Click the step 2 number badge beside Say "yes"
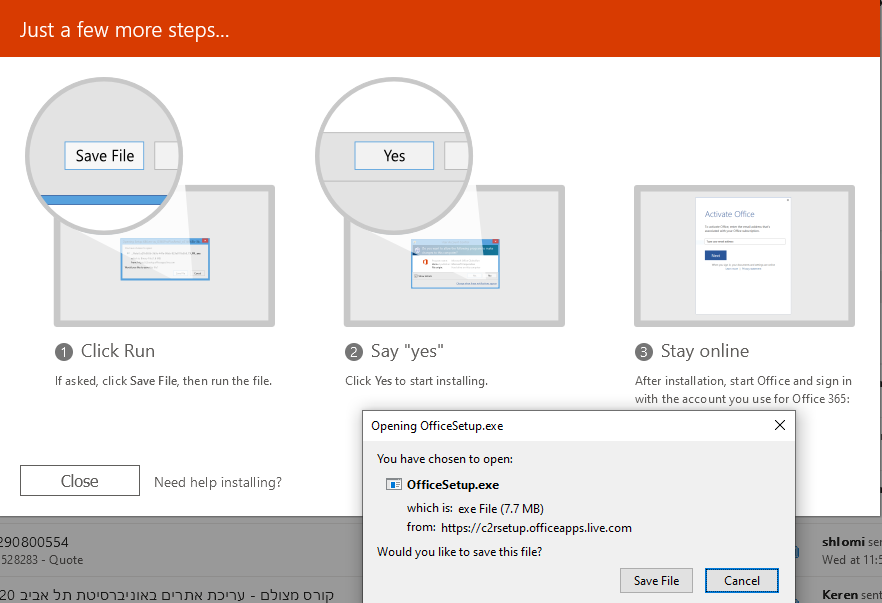The image size is (882, 603). click(x=354, y=352)
